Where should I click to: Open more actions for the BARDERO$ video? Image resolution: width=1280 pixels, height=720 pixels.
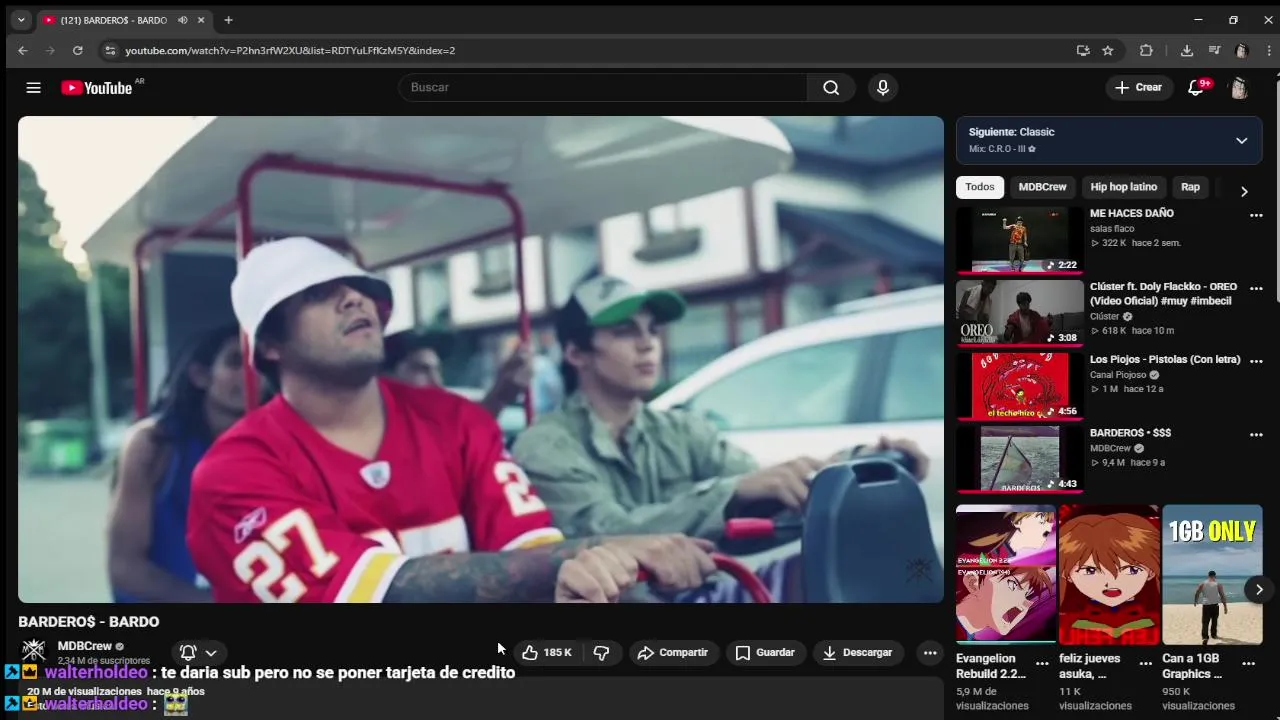tap(930, 653)
